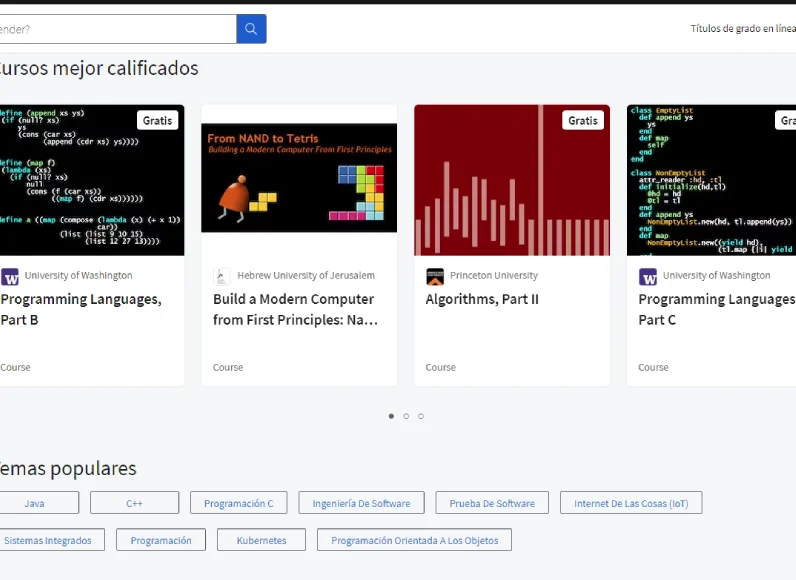Open the Títulos de grado en línea menu

click(743, 29)
